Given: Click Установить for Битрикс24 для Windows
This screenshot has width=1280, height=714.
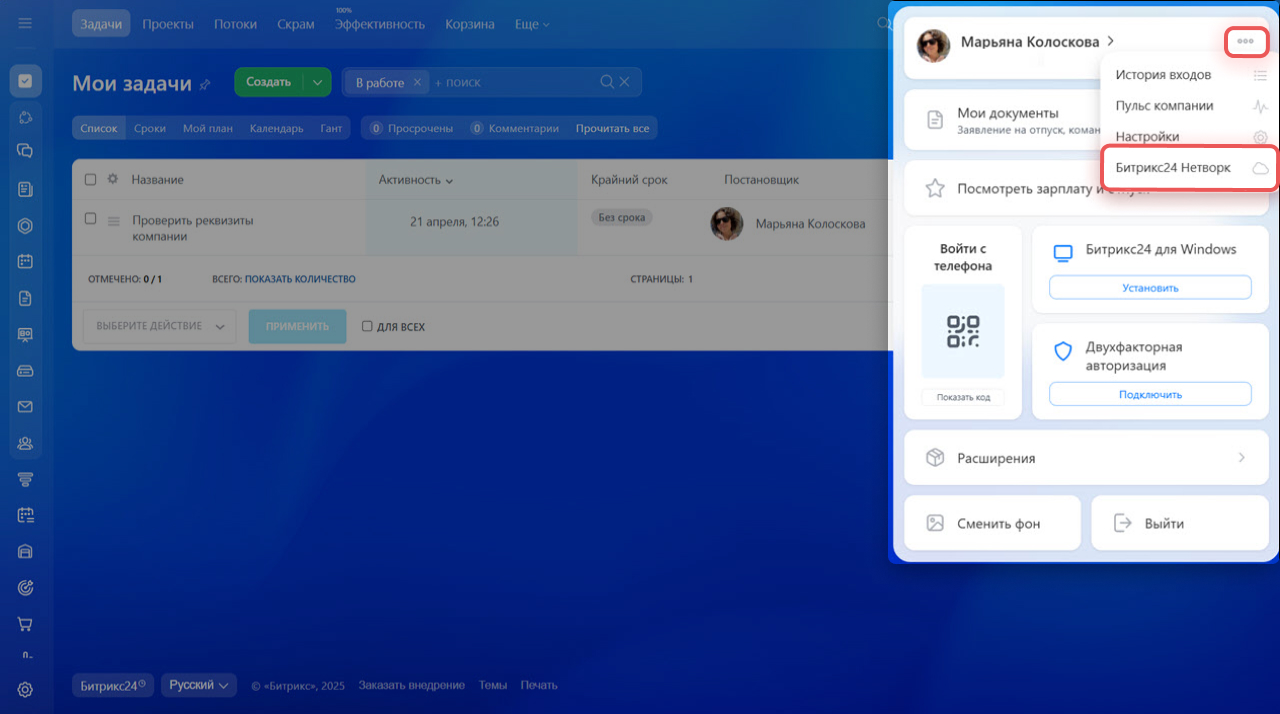Looking at the screenshot, I should point(1150,287).
